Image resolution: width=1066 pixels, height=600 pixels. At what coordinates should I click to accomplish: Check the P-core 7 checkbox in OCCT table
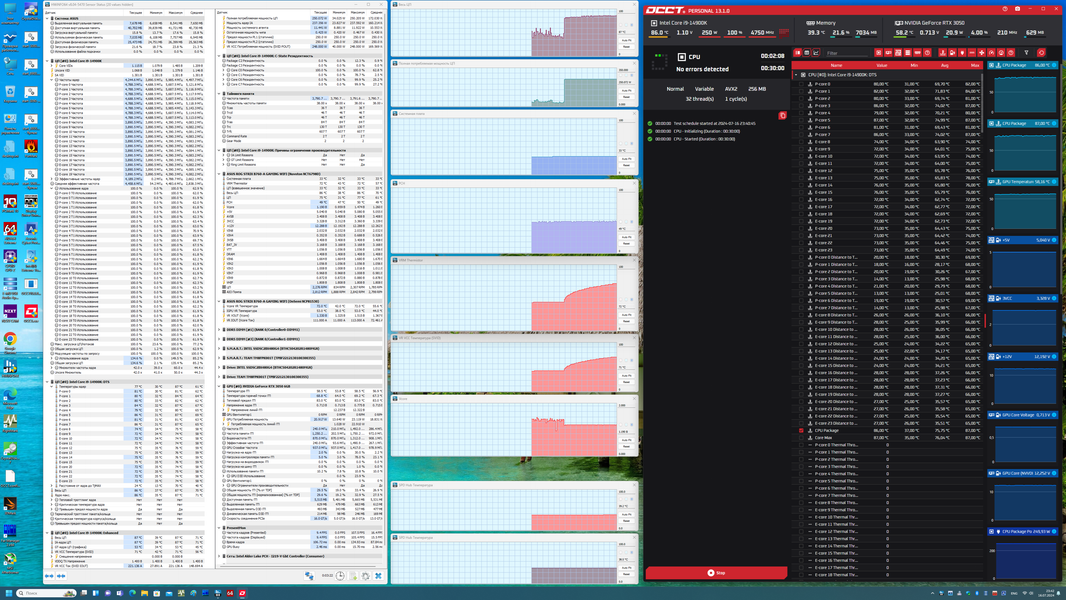pos(802,135)
